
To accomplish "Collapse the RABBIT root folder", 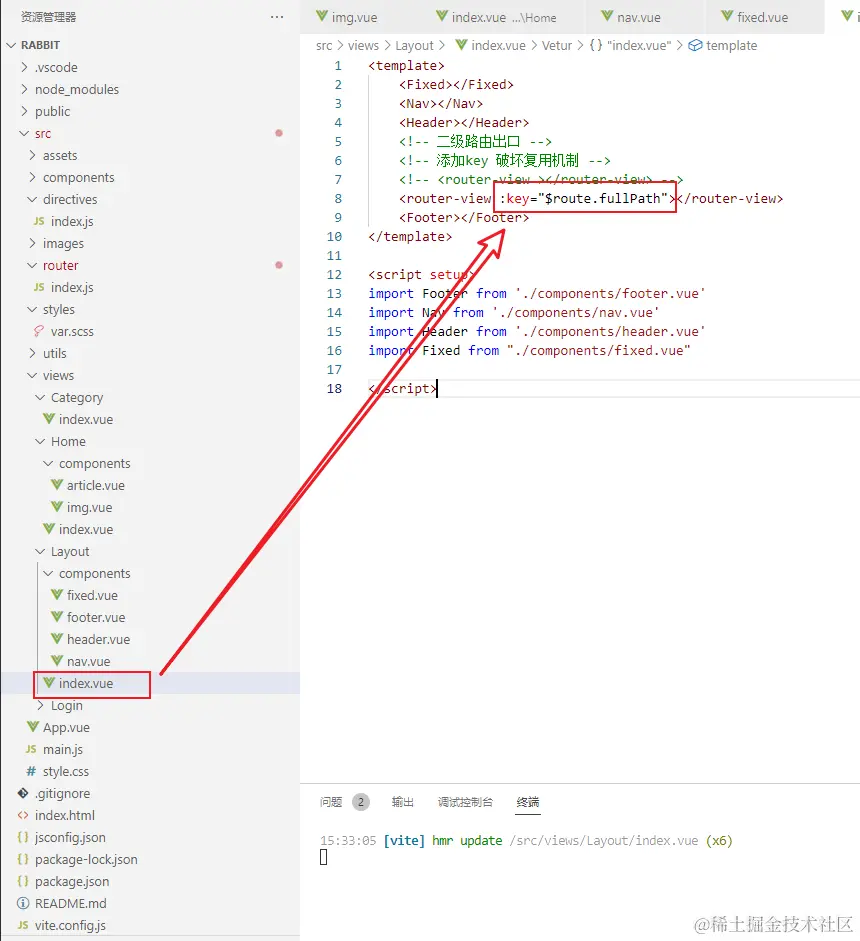I will coord(11,45).
